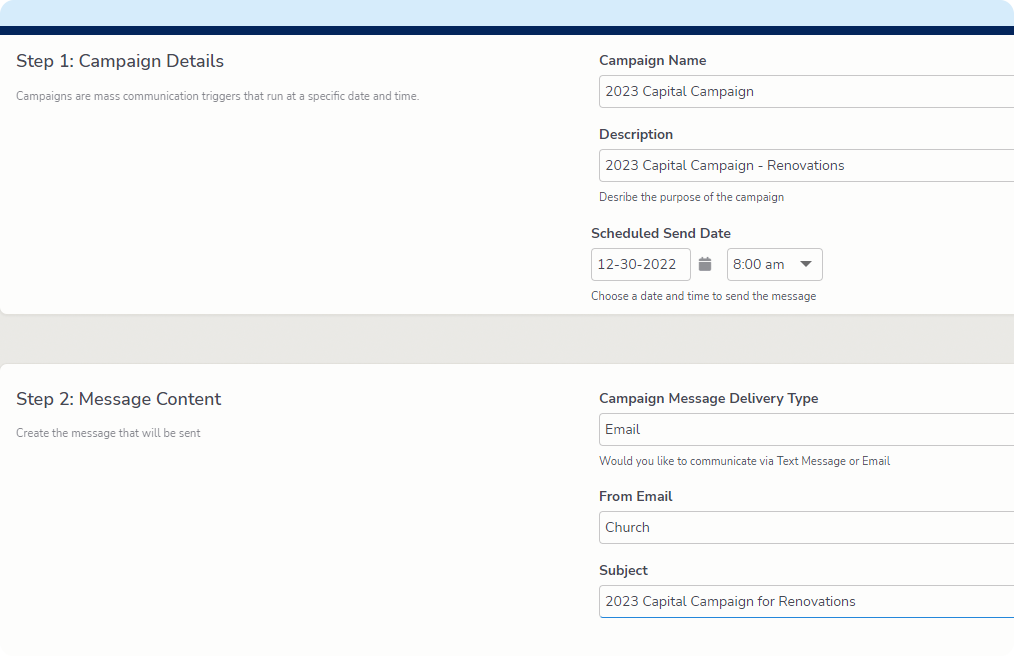Click the Step 2: Message Content heading
Viewport: 1014px width, 656px height.
pyautogui.click(x=118, y=399)
